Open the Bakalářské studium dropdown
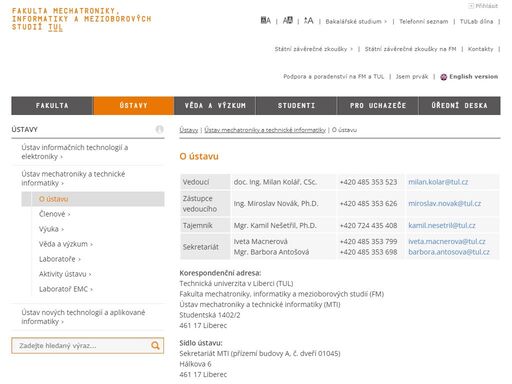The image size is (512, 384). pyautogui.click(x=356, y=21)
